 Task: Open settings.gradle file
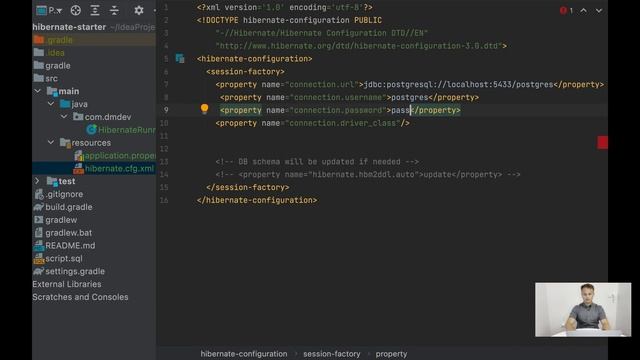(69, 271)
